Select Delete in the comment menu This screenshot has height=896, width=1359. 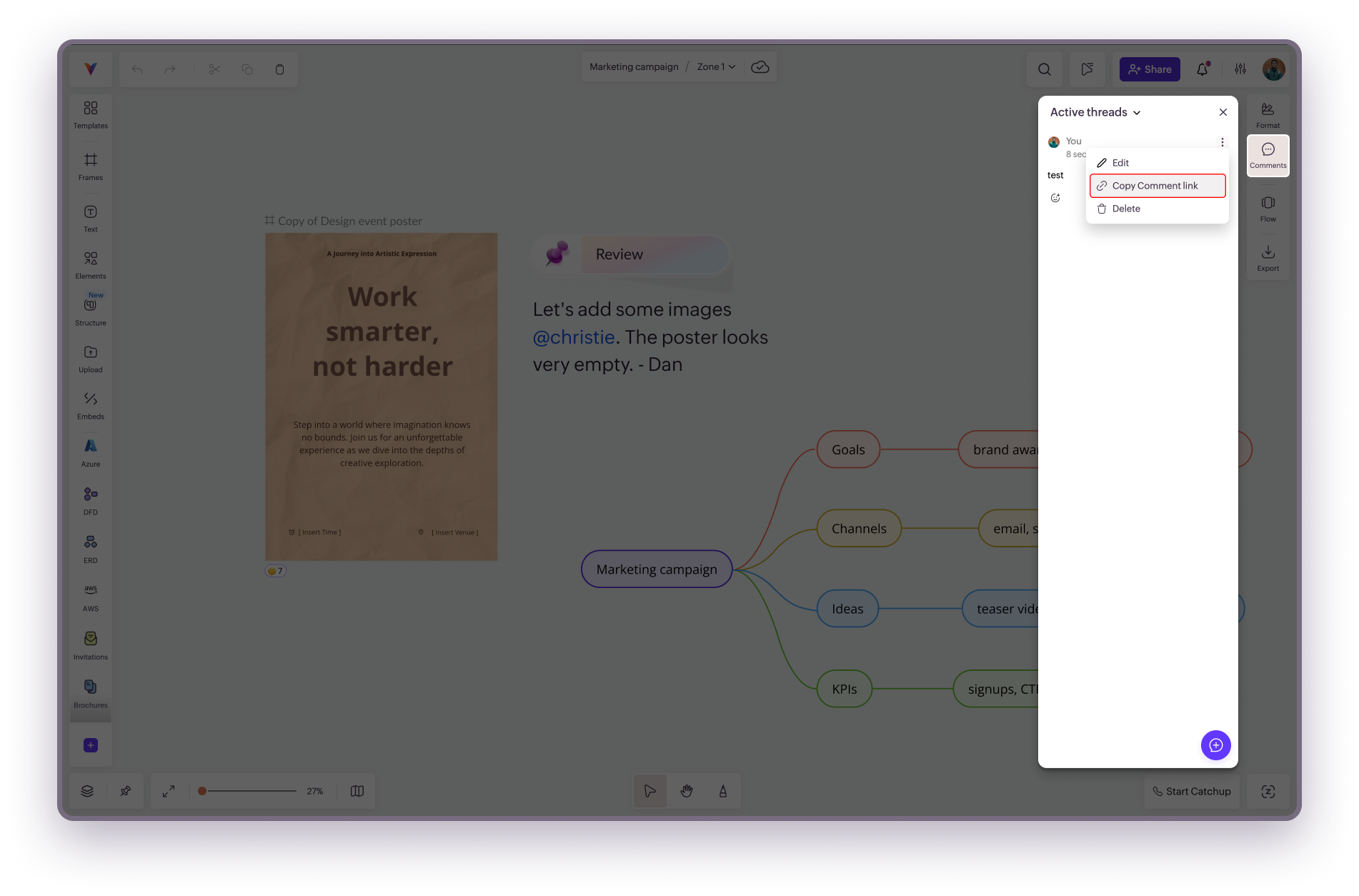coord(1125,209)
